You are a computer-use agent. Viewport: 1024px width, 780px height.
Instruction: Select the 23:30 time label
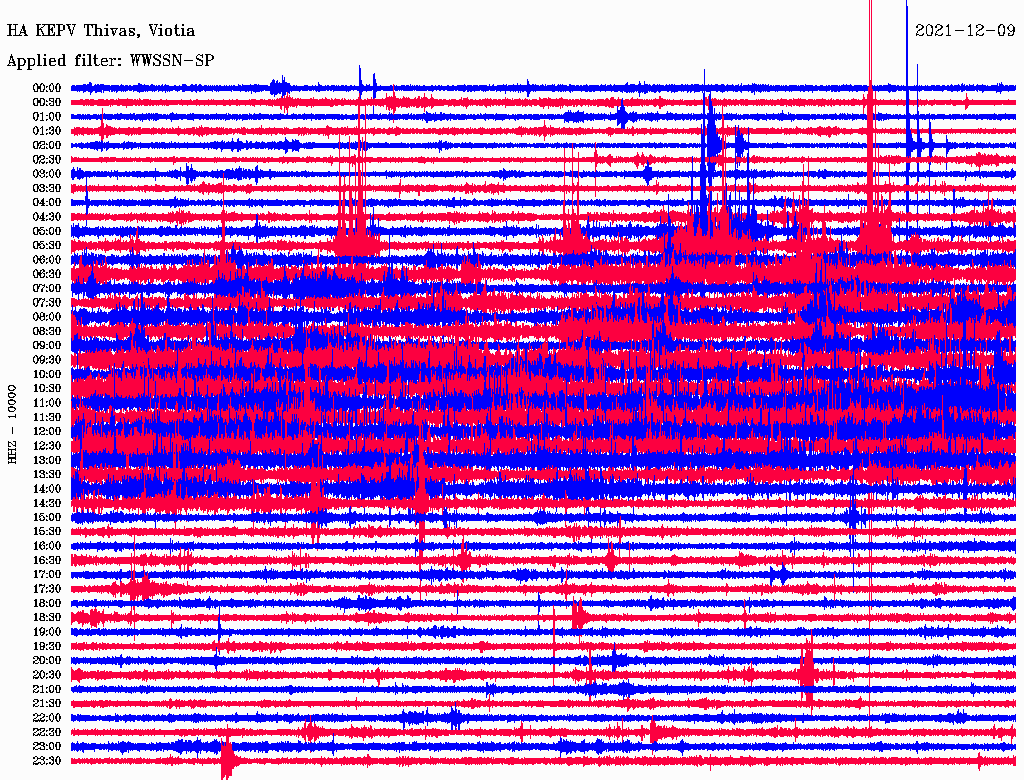click(47, 760)
